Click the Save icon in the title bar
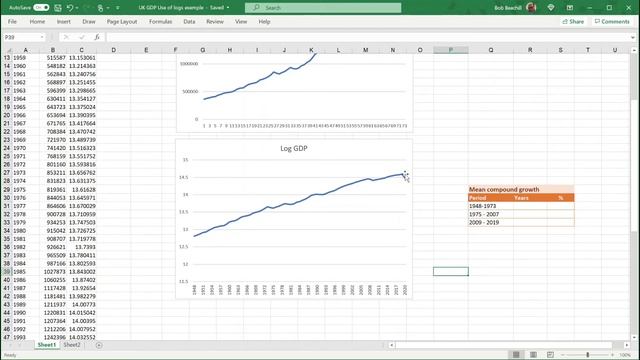The width and height of the screenshot is (640, 360). point(58,7)
